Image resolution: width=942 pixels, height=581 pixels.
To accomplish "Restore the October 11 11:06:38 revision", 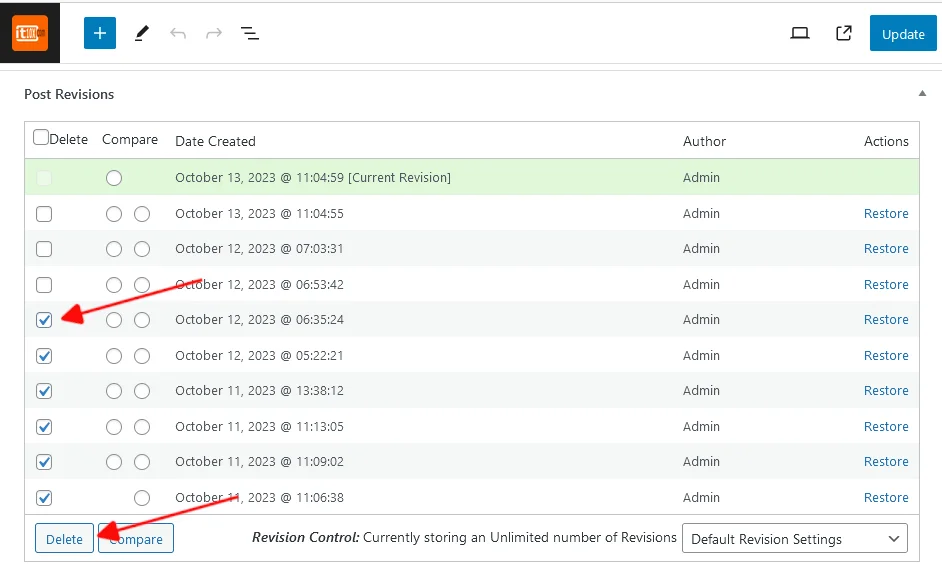I will 886,497.
